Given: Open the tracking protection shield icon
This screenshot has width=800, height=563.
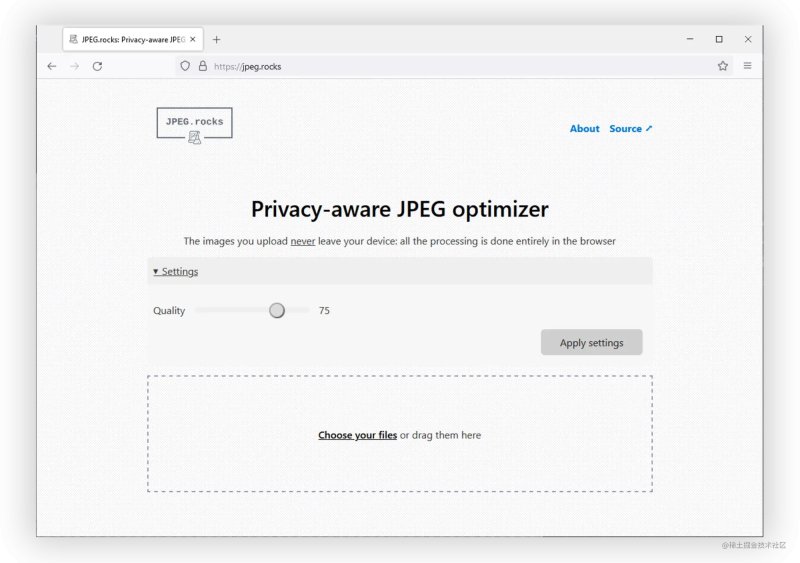Looking at the screenshot, I should pyautogui.click(x=185, y=66).
